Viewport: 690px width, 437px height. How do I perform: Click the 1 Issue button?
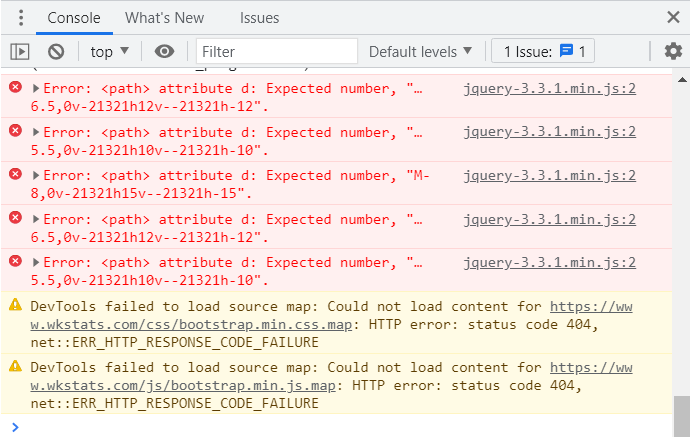(x=543, y=51)
